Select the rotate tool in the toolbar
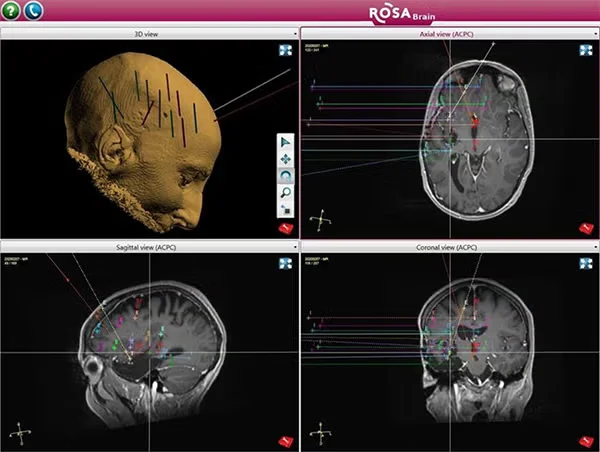Viewport: 600px width, 452px height. pyautogui.click(x=286, y=174)
